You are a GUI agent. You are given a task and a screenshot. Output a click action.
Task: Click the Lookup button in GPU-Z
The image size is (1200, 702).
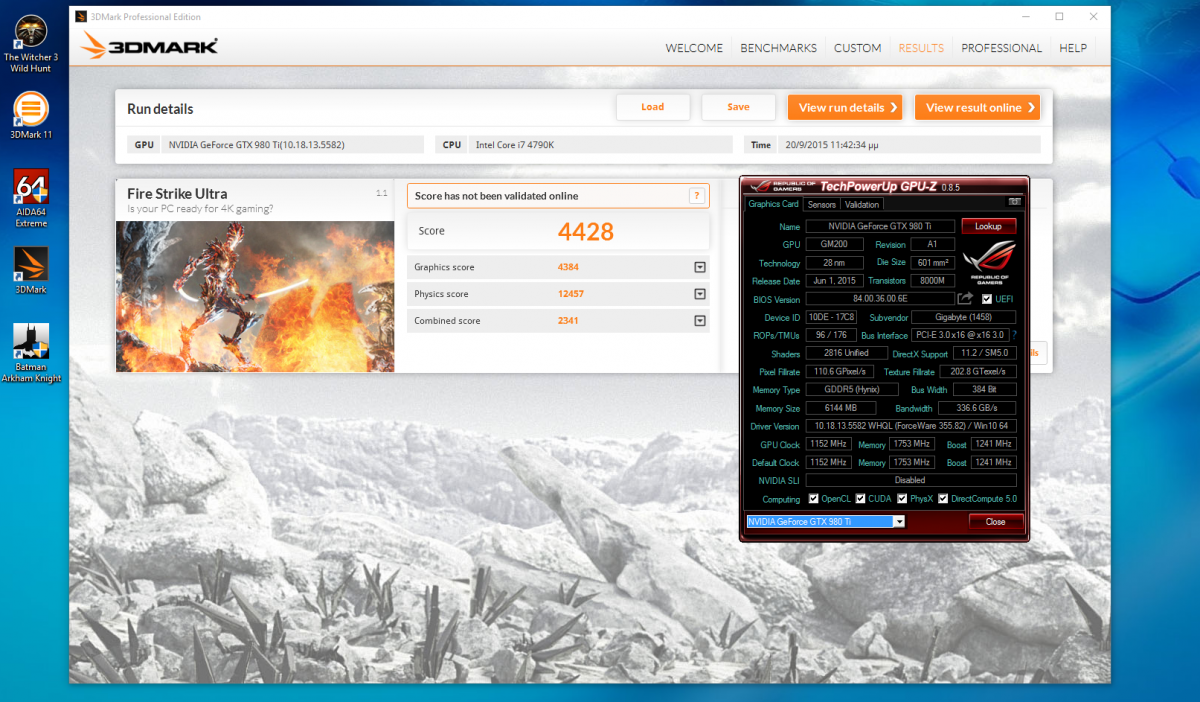pos(989,226)
